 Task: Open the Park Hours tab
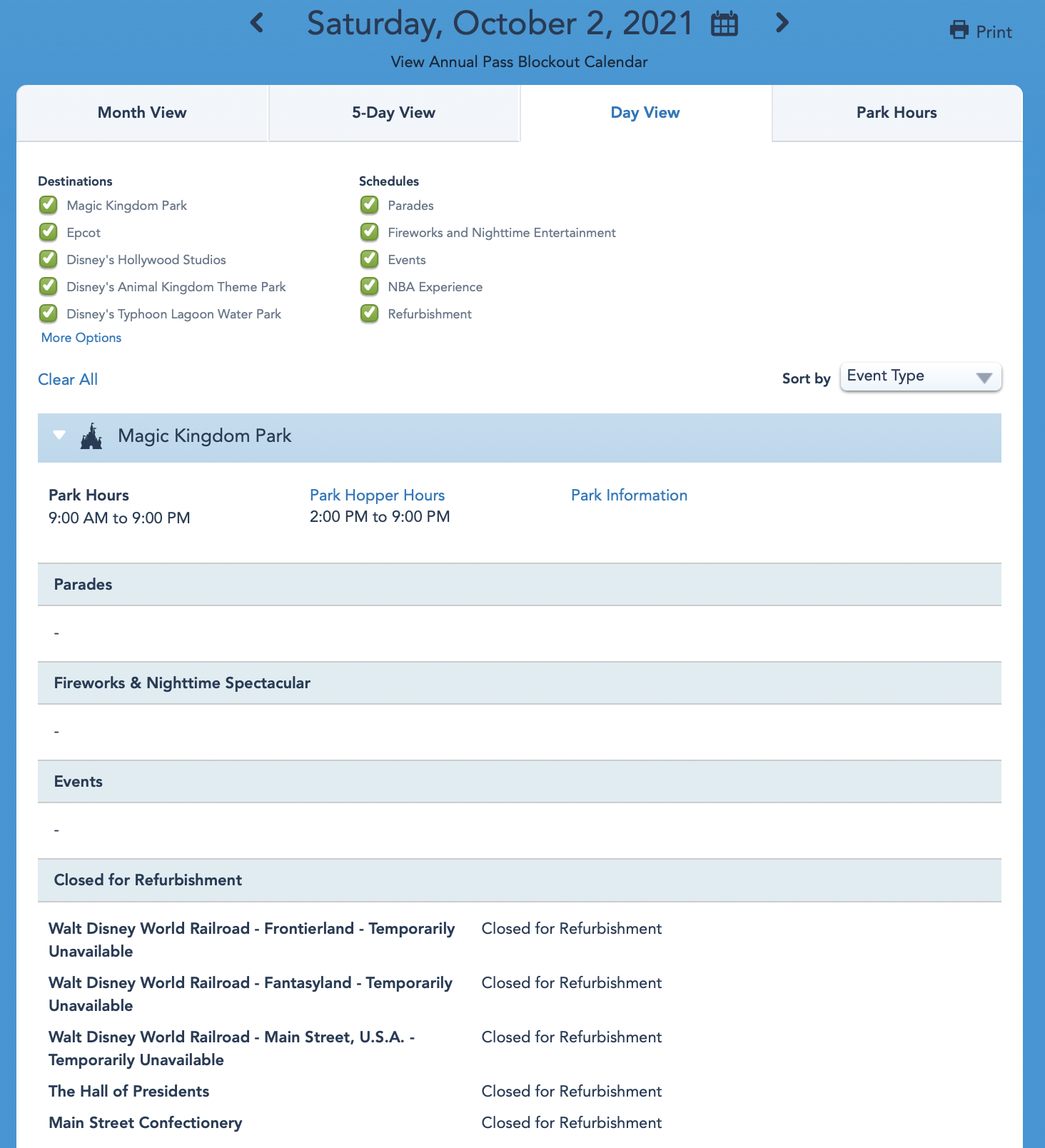click(897, 113)
